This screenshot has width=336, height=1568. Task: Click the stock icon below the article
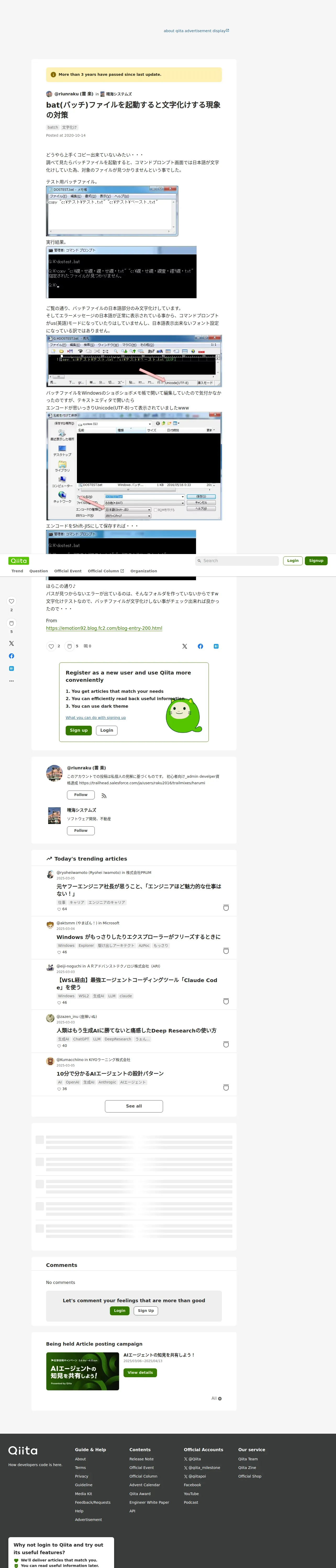pyautogui.click(x=70, y=647)
